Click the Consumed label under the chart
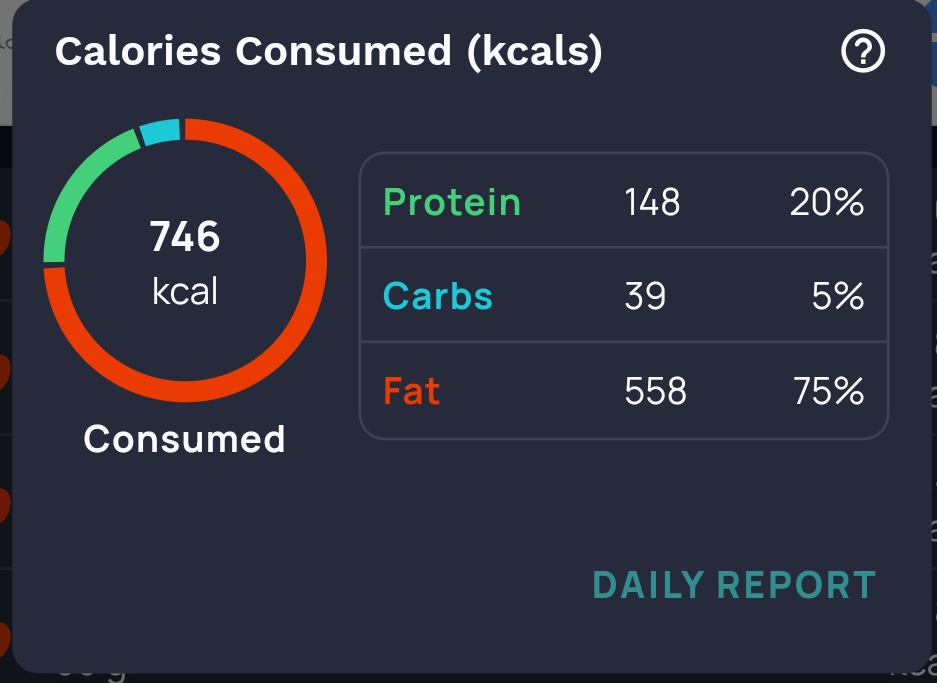 click(185, 439)
